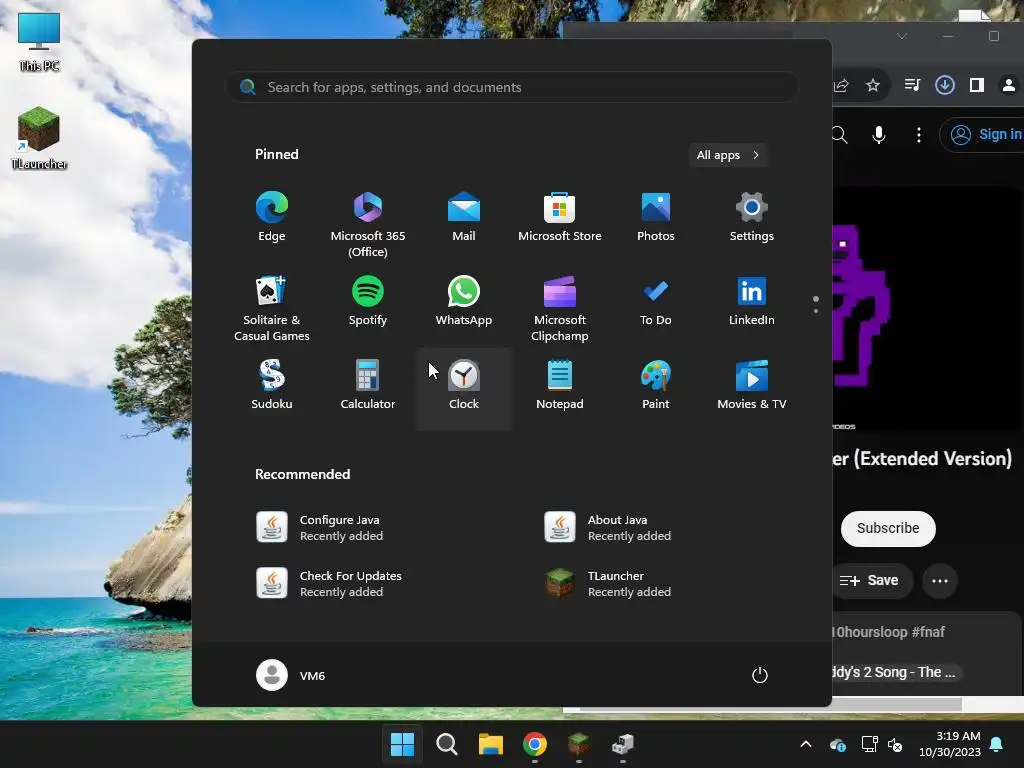Open taskbar Search
The height and width of the screenshot is (768, 1024).
[x=447, y=744]
